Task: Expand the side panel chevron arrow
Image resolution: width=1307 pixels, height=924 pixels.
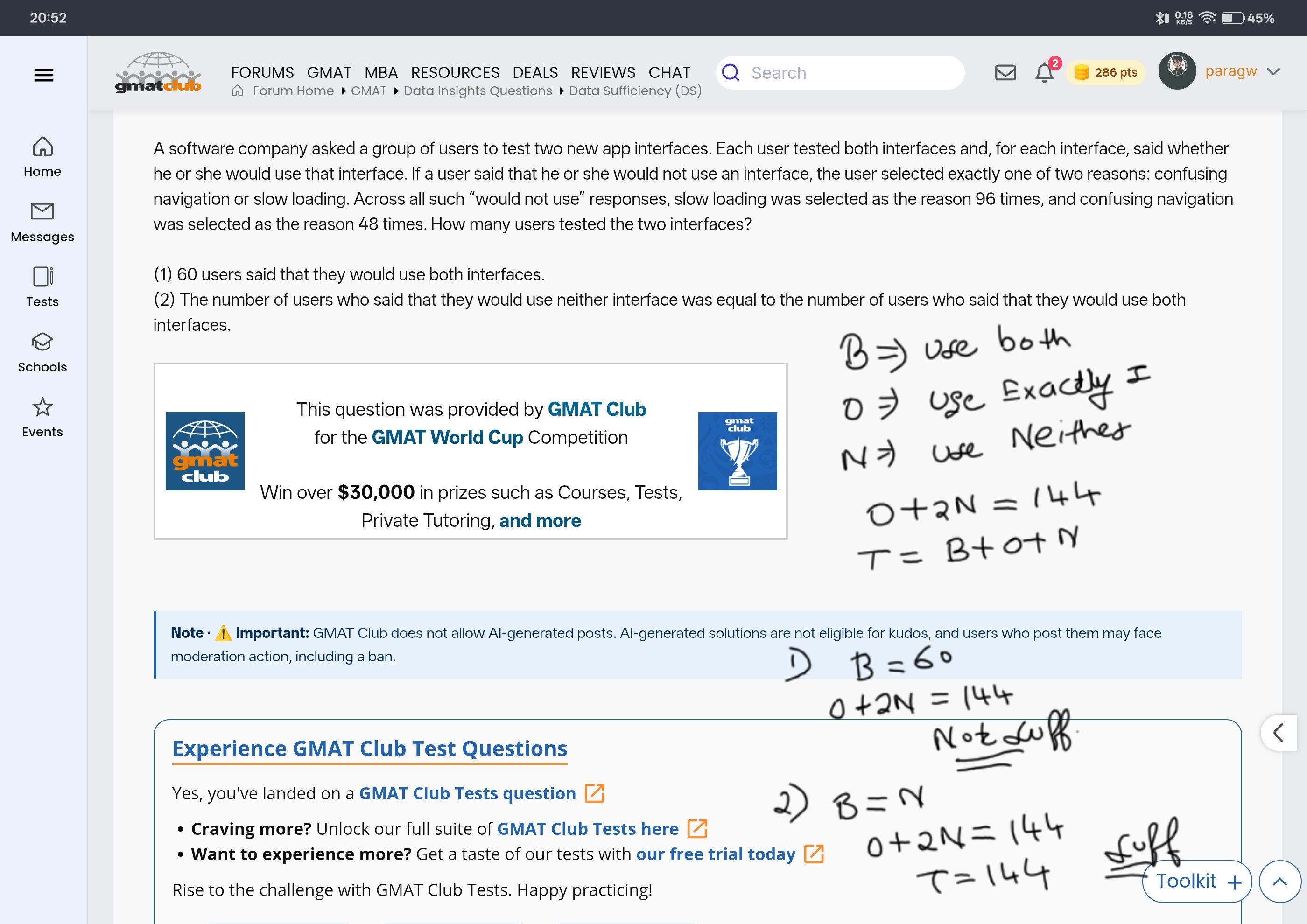Action: [1279, 733]
